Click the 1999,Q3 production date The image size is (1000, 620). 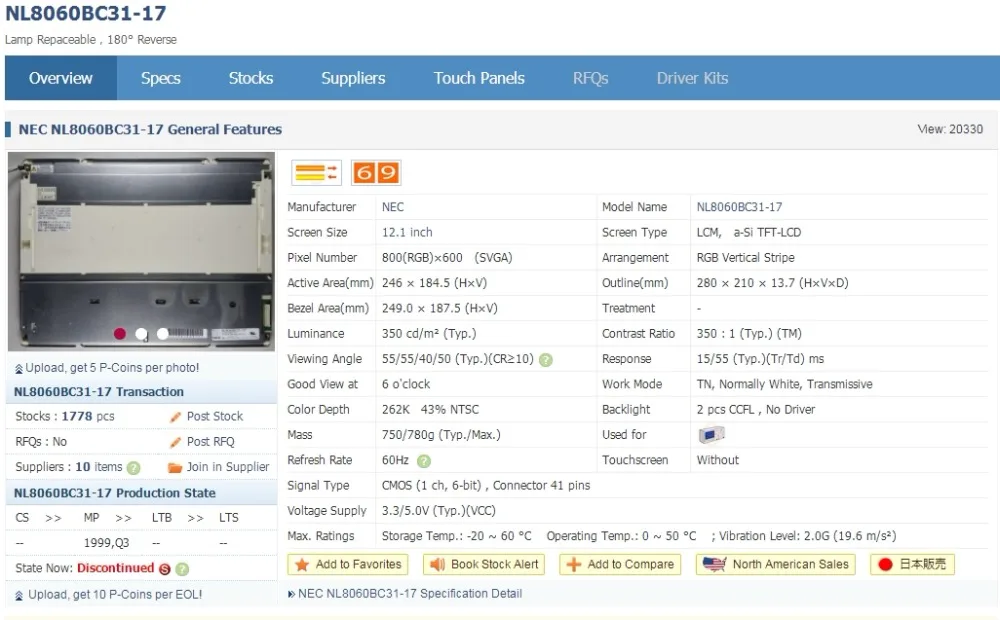(x=107, y=543)
